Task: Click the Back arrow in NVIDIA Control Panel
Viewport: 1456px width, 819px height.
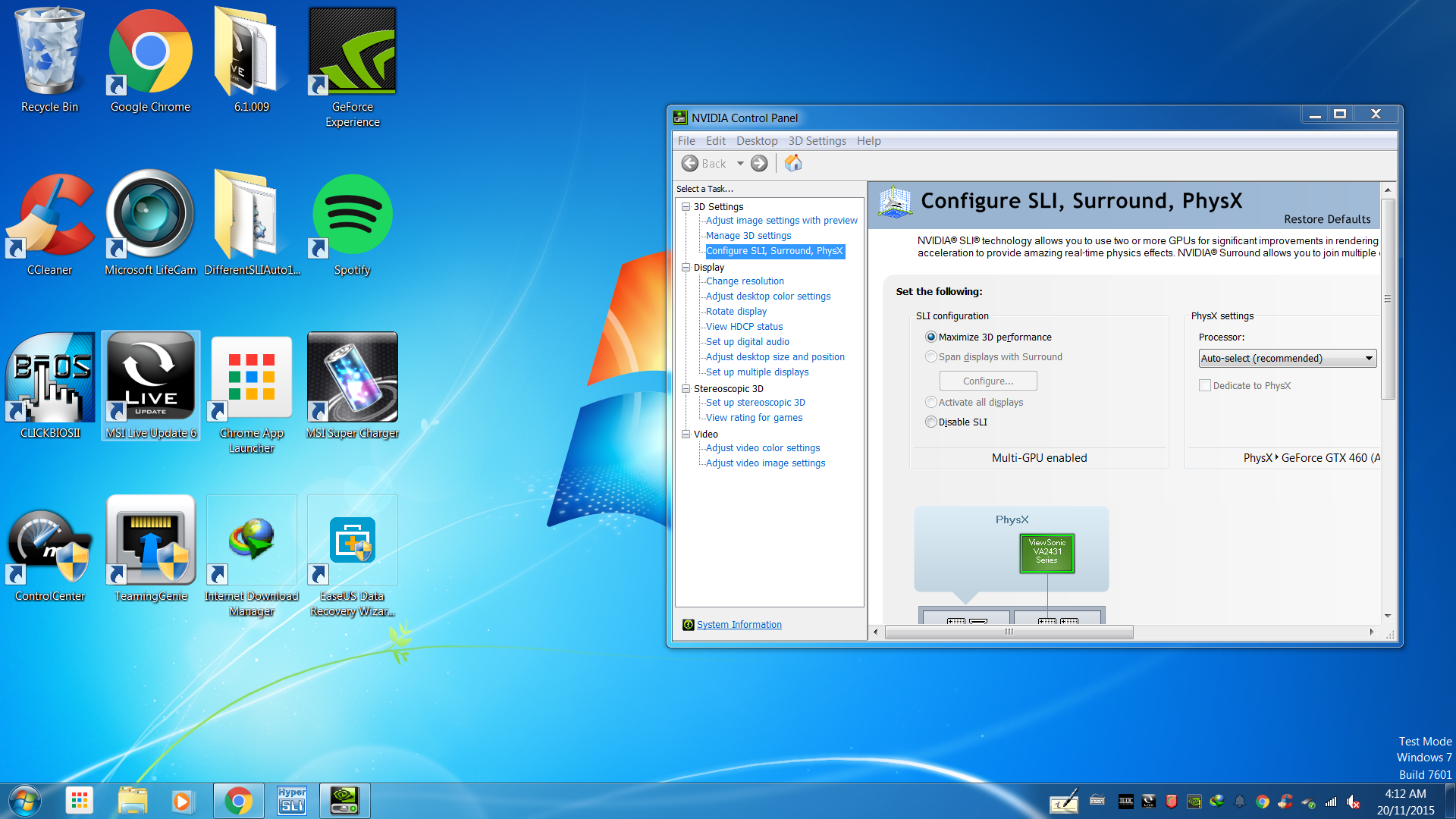Action: tap(690, 163)
